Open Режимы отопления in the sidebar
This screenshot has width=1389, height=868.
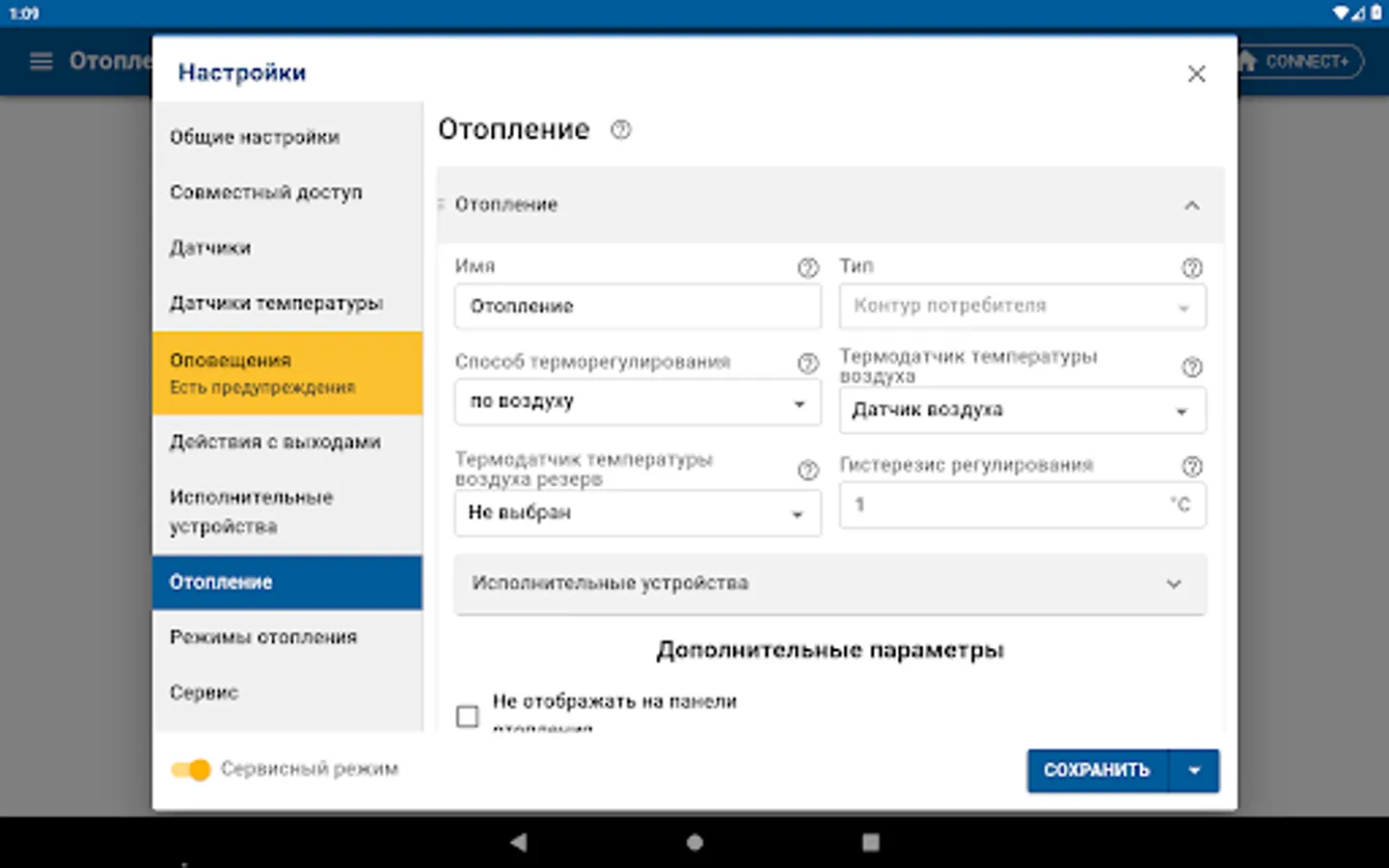(x=287, y=637)
